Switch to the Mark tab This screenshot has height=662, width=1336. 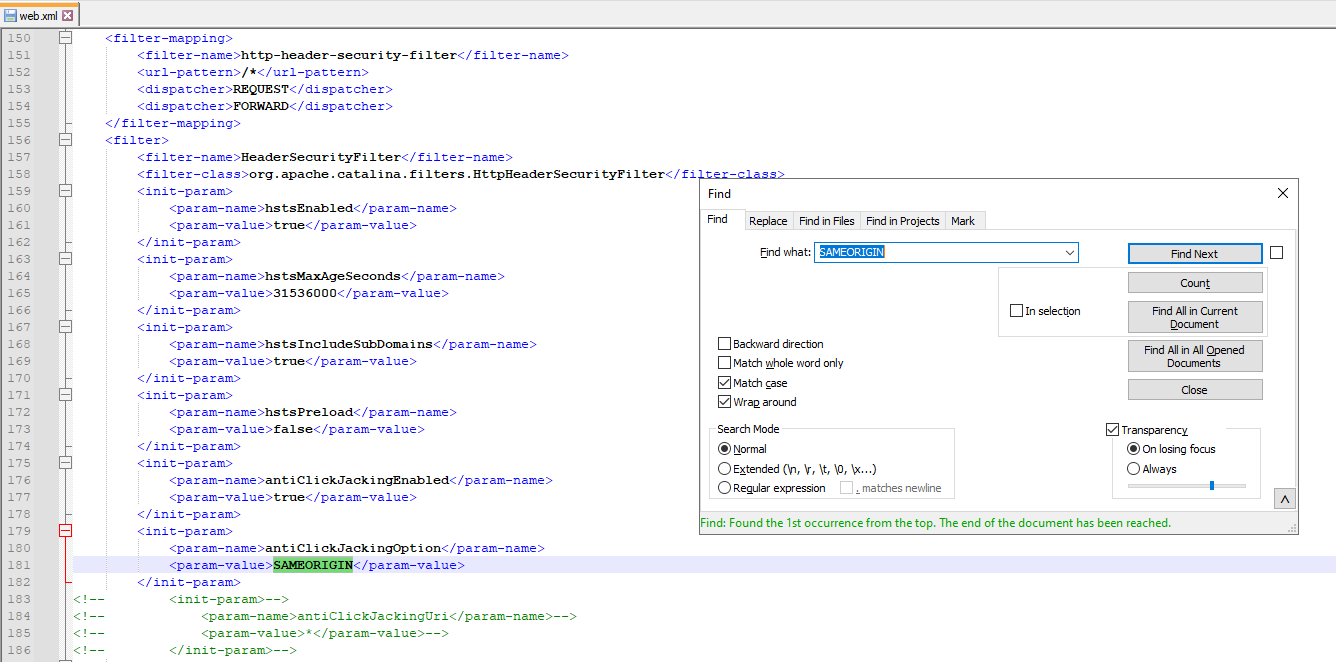pos(964,220)
